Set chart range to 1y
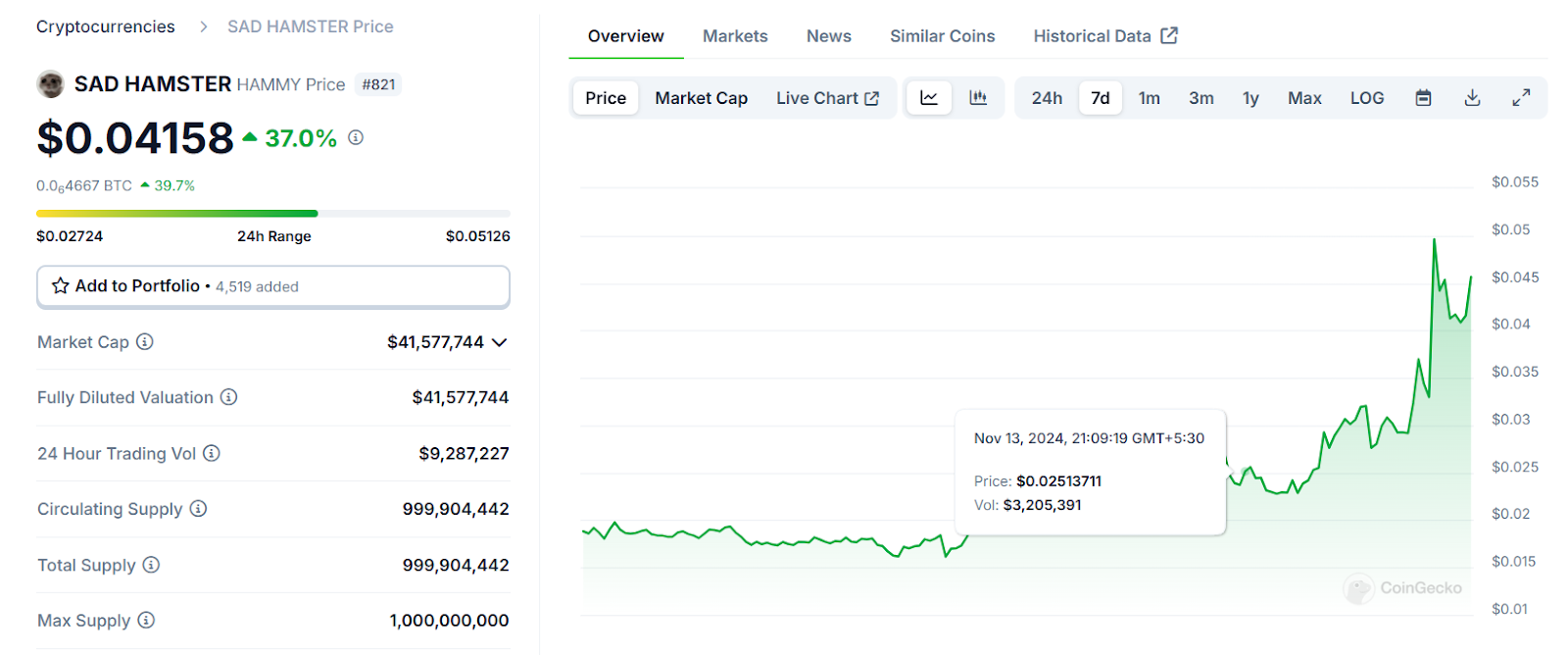This screenshot has height=655, width=1568. (1250, 98)
